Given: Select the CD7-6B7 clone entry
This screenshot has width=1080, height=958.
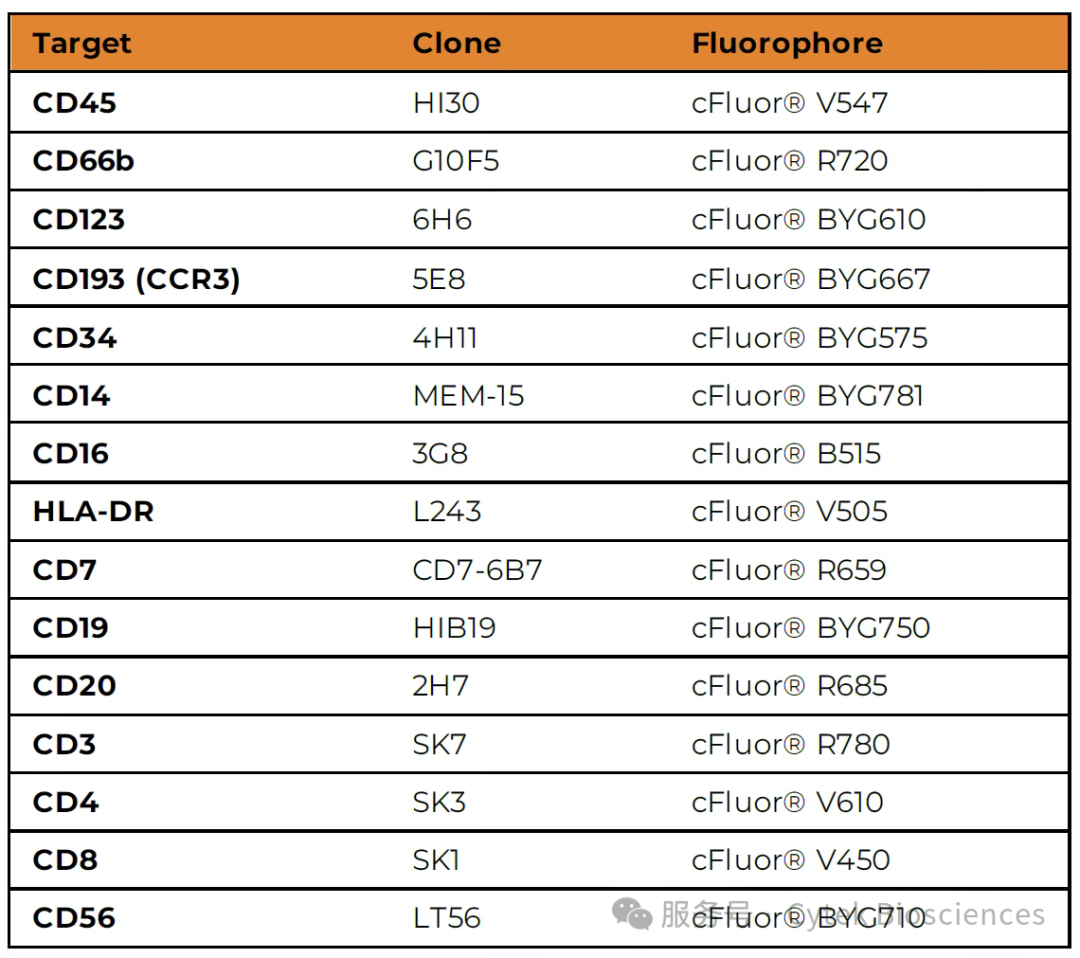Looking at the screenshot, I should click(477, 570).
